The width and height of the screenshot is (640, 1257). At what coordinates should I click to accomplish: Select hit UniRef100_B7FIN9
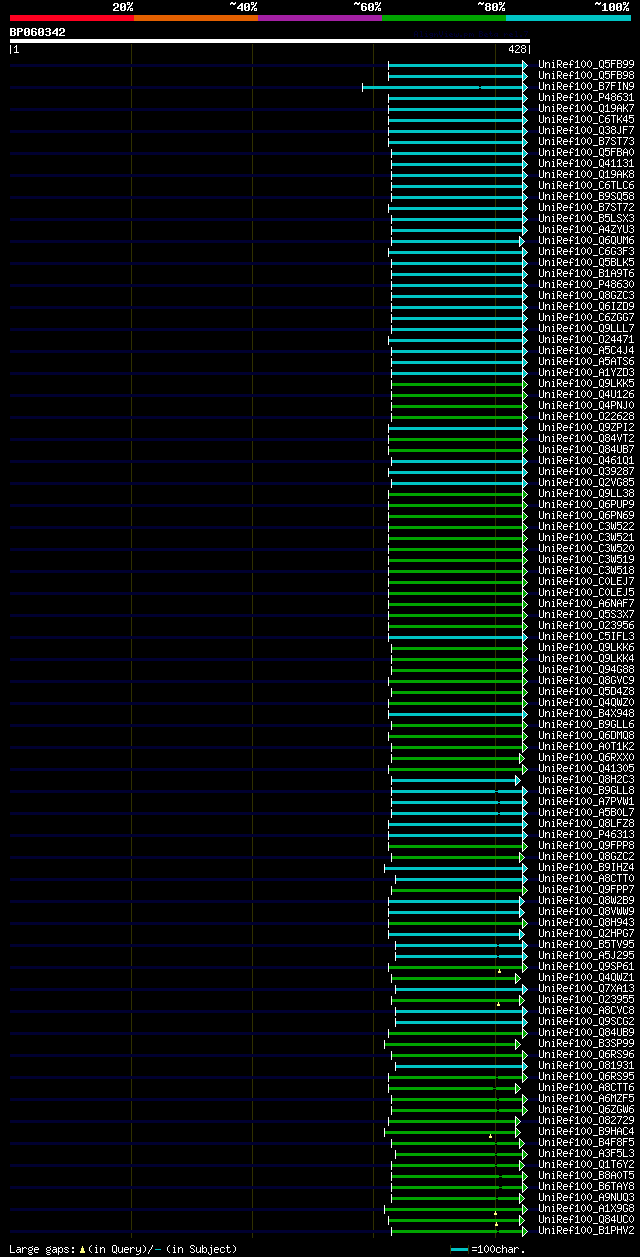586,87
